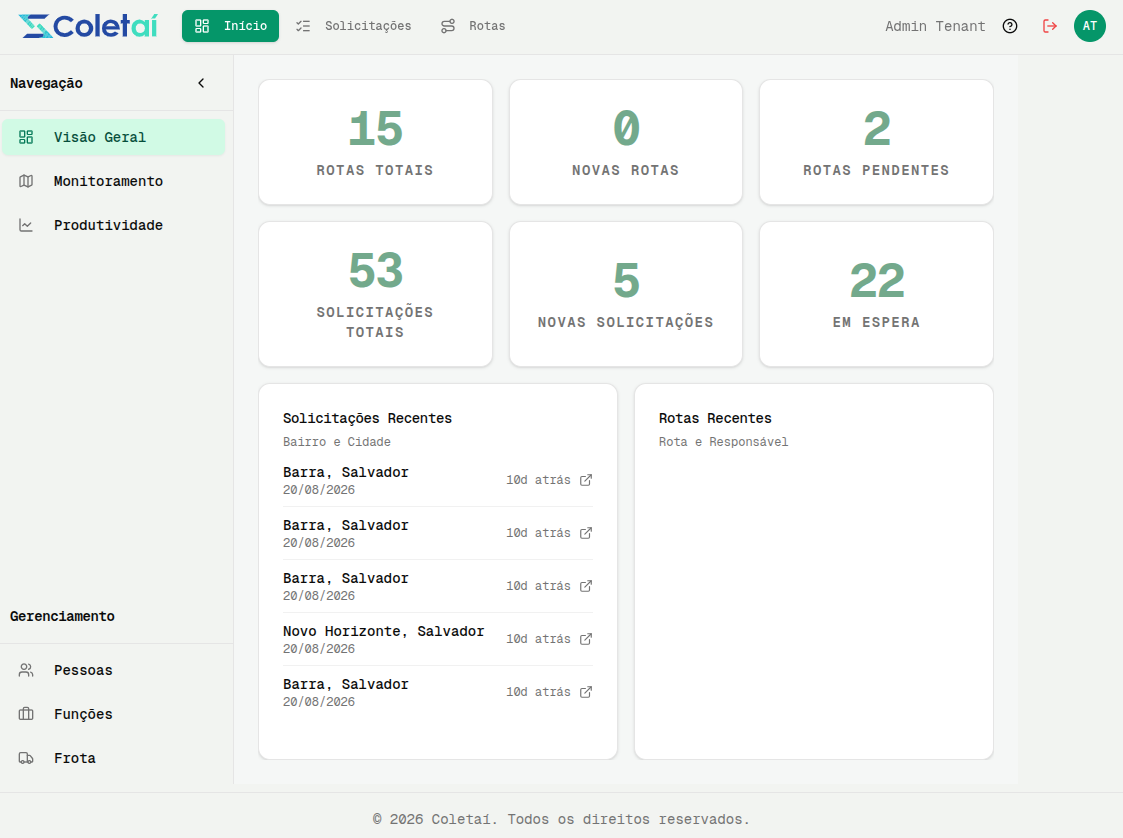
Task: Open the Solicitações tab
Action: 353,26
